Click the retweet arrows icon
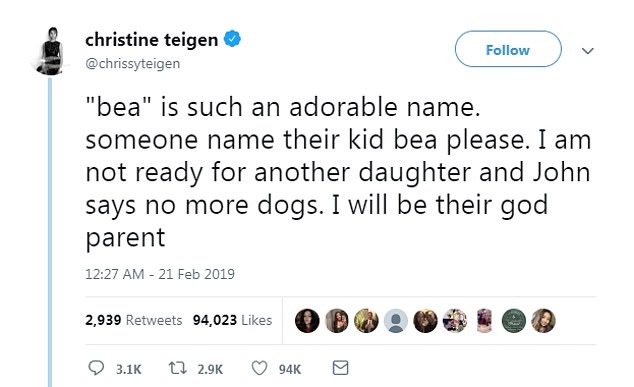The height and width of the screenshot is (387, 634). pos(177,368)
